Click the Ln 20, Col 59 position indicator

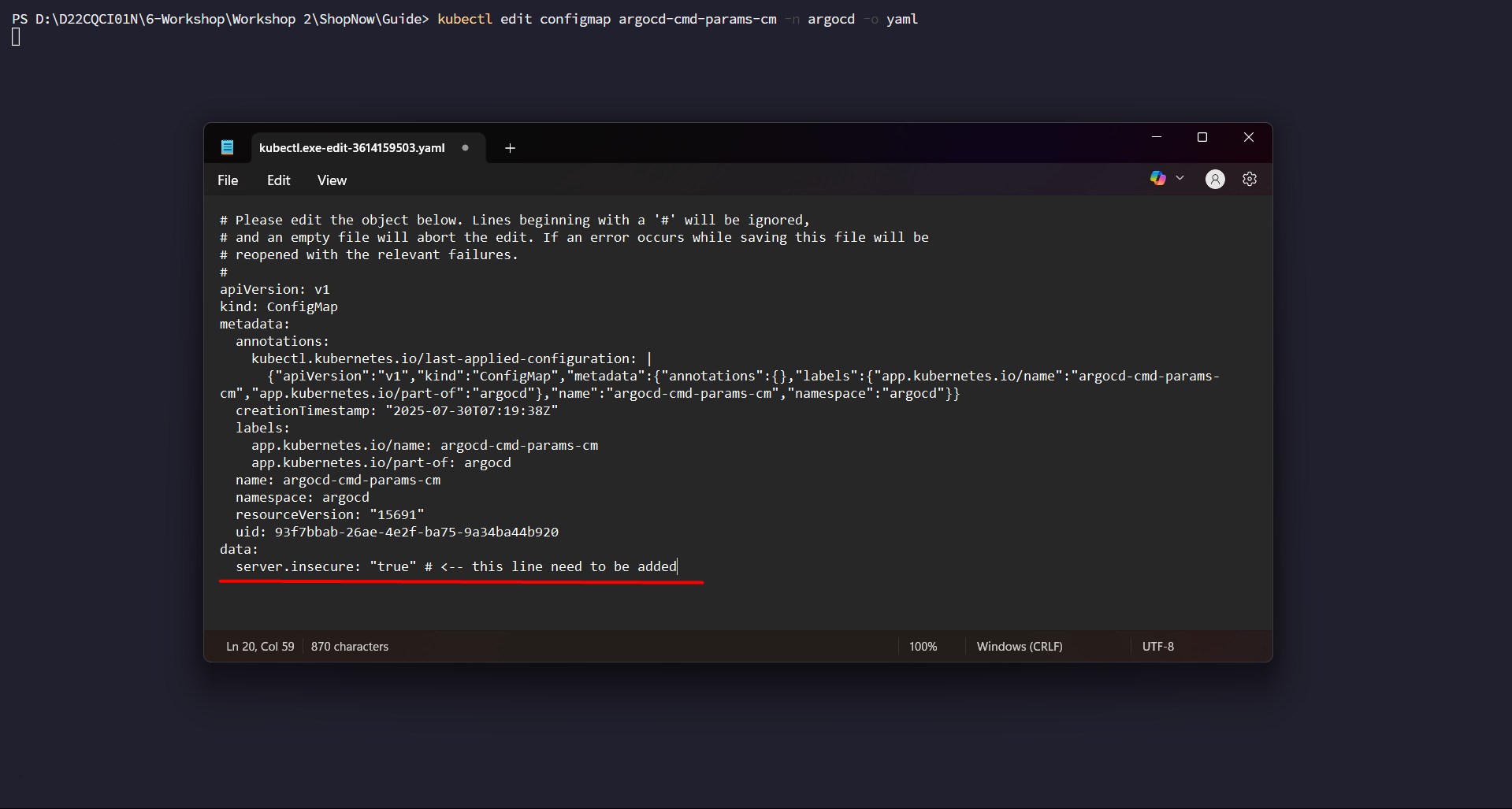(x=260, y=647)
